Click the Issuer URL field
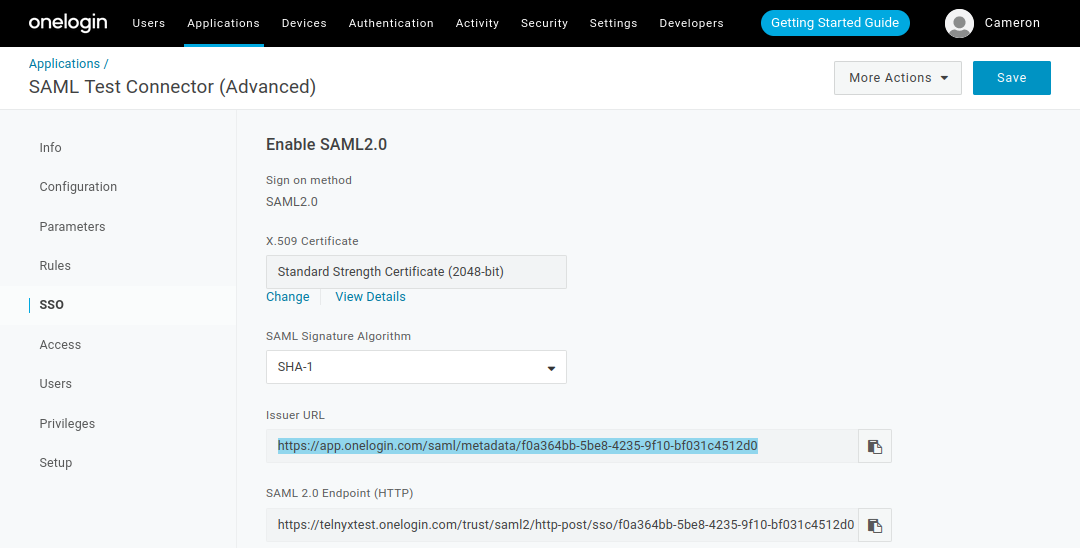Image resolution: width=1080 pixels, height=548 pixels. pyautogui.click(x=562, y=446)
